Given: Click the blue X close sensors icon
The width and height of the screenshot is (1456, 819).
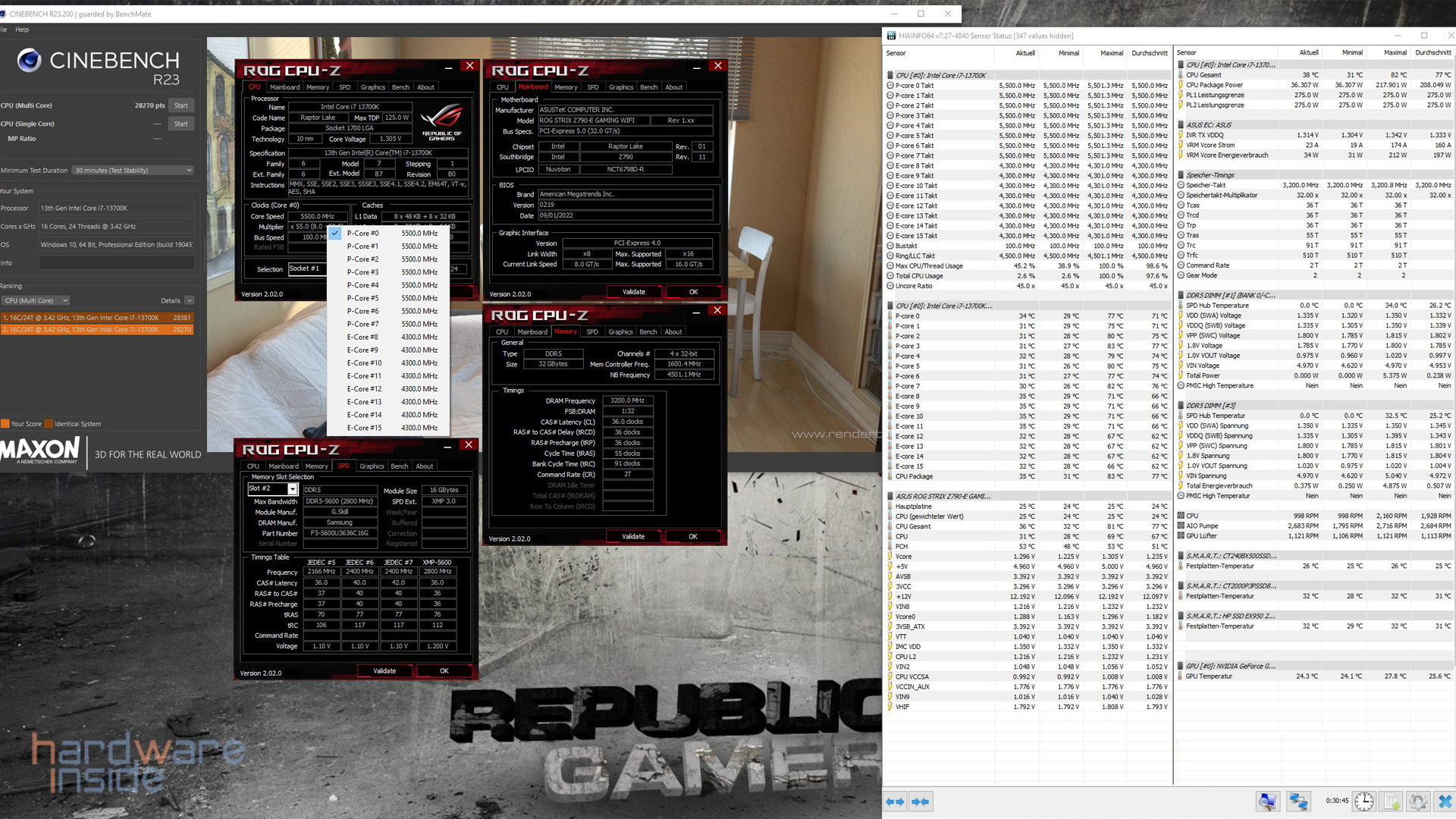Looking at the screenshot, I should pos(1445,801).
